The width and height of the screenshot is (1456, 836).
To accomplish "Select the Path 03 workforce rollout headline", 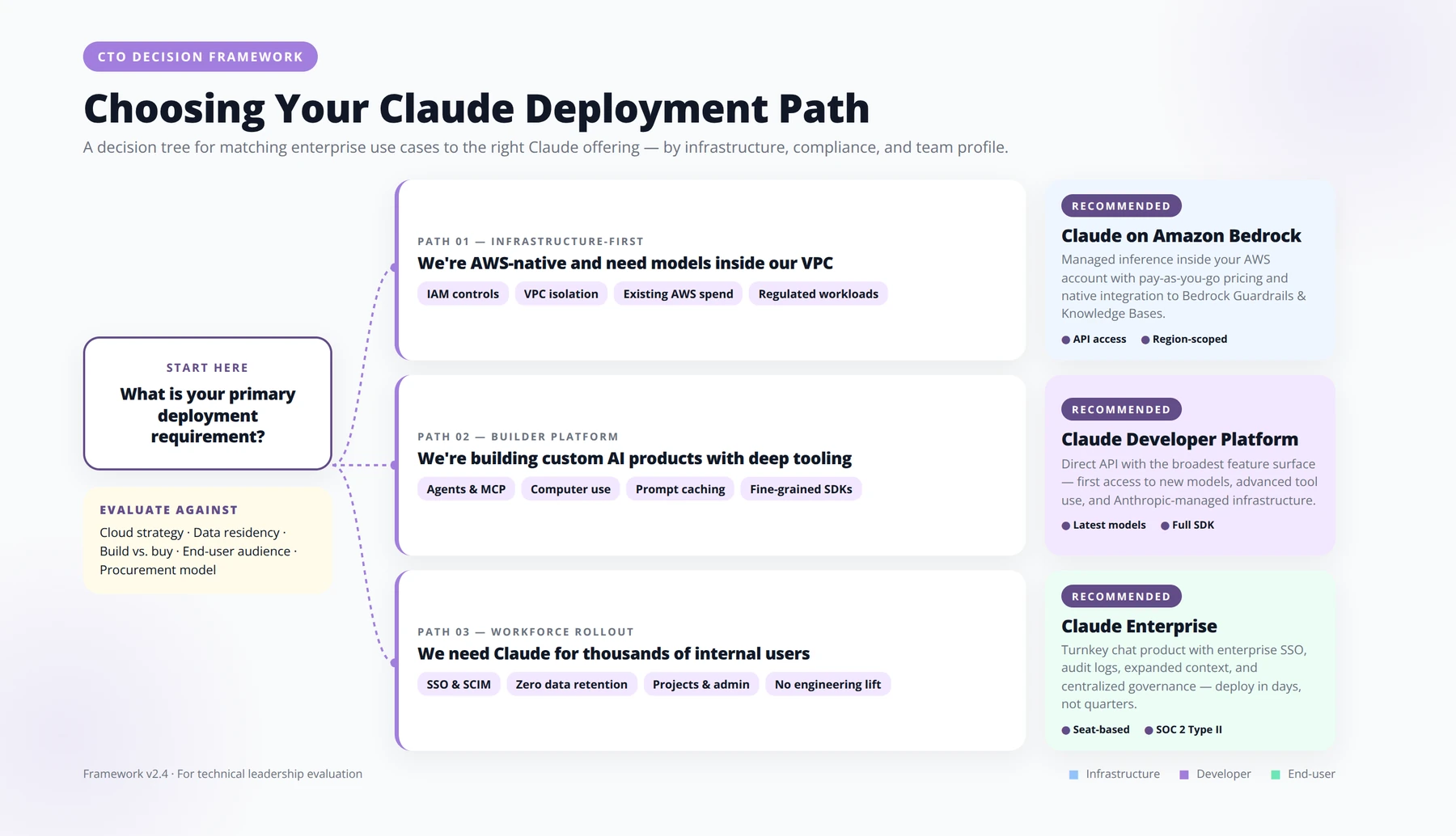I will (x=613, y=653).
